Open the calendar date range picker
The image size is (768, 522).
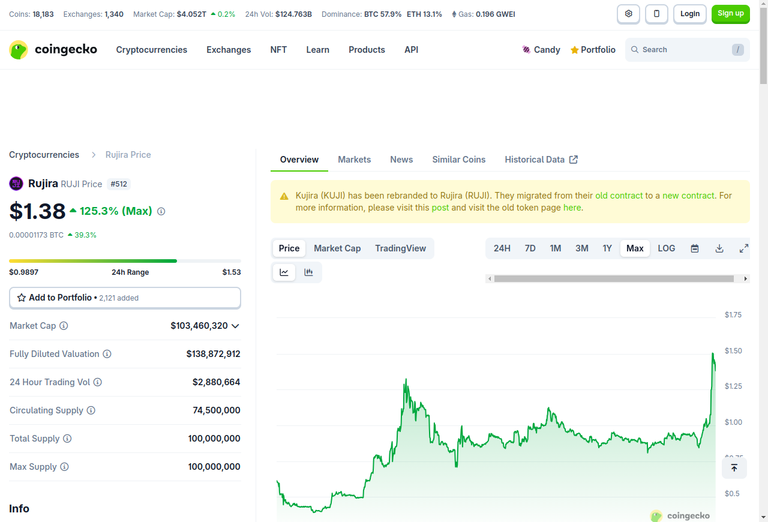(x=695, y=248)
